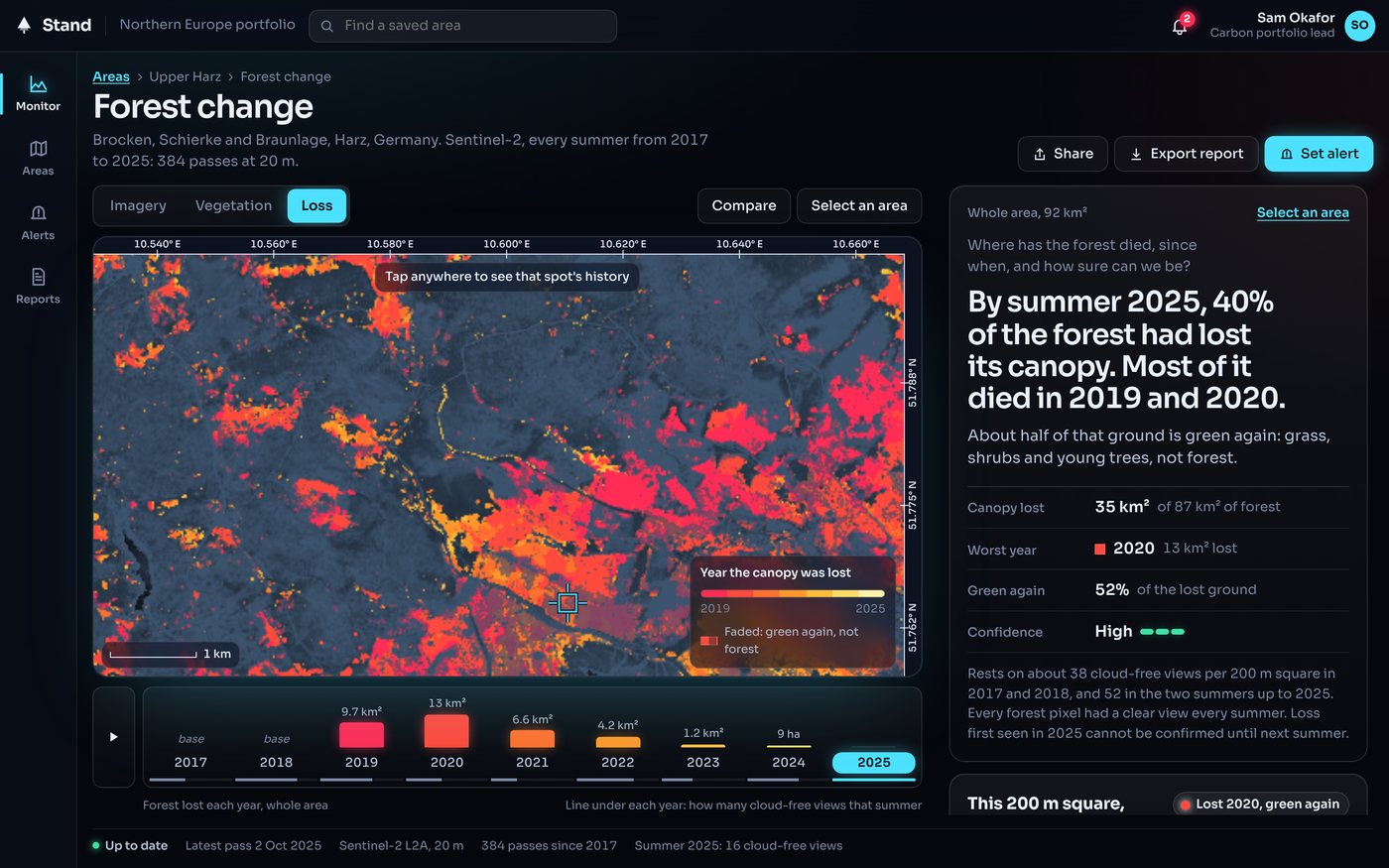Click the green High confidence indicator

(x=1162, y=632)
